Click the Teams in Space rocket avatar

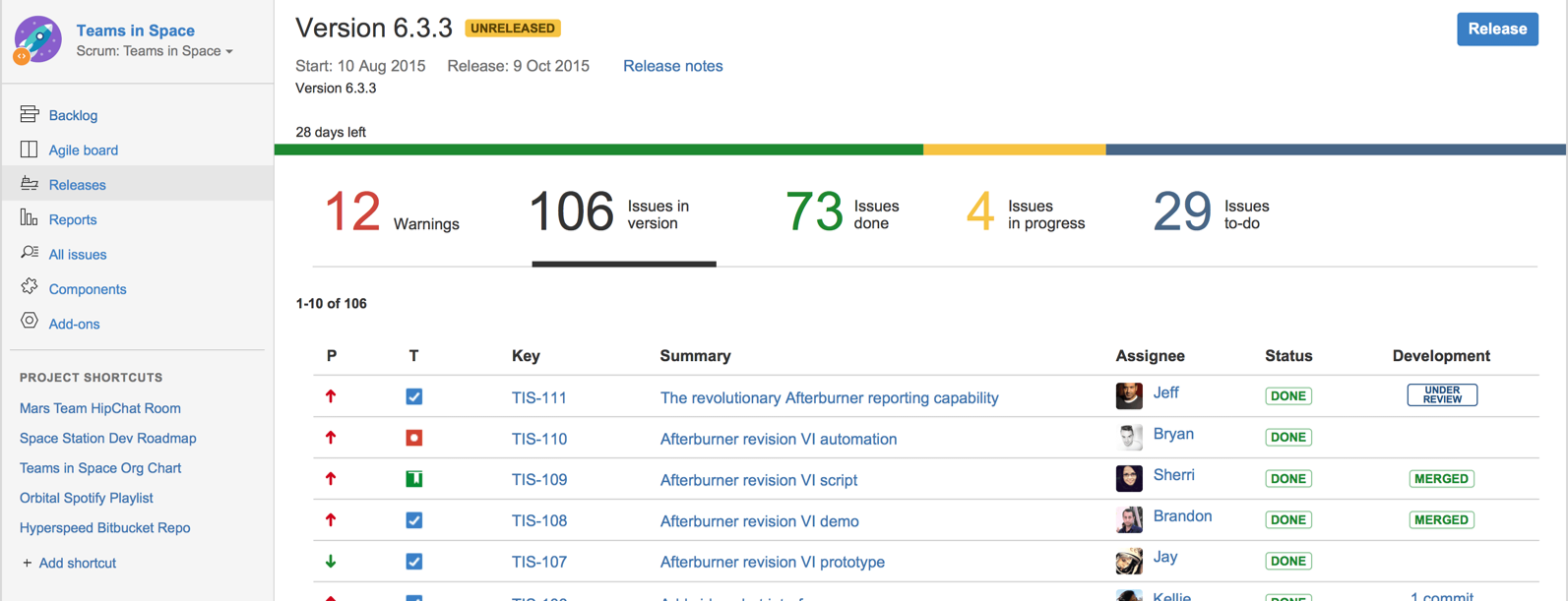[37, 40]
